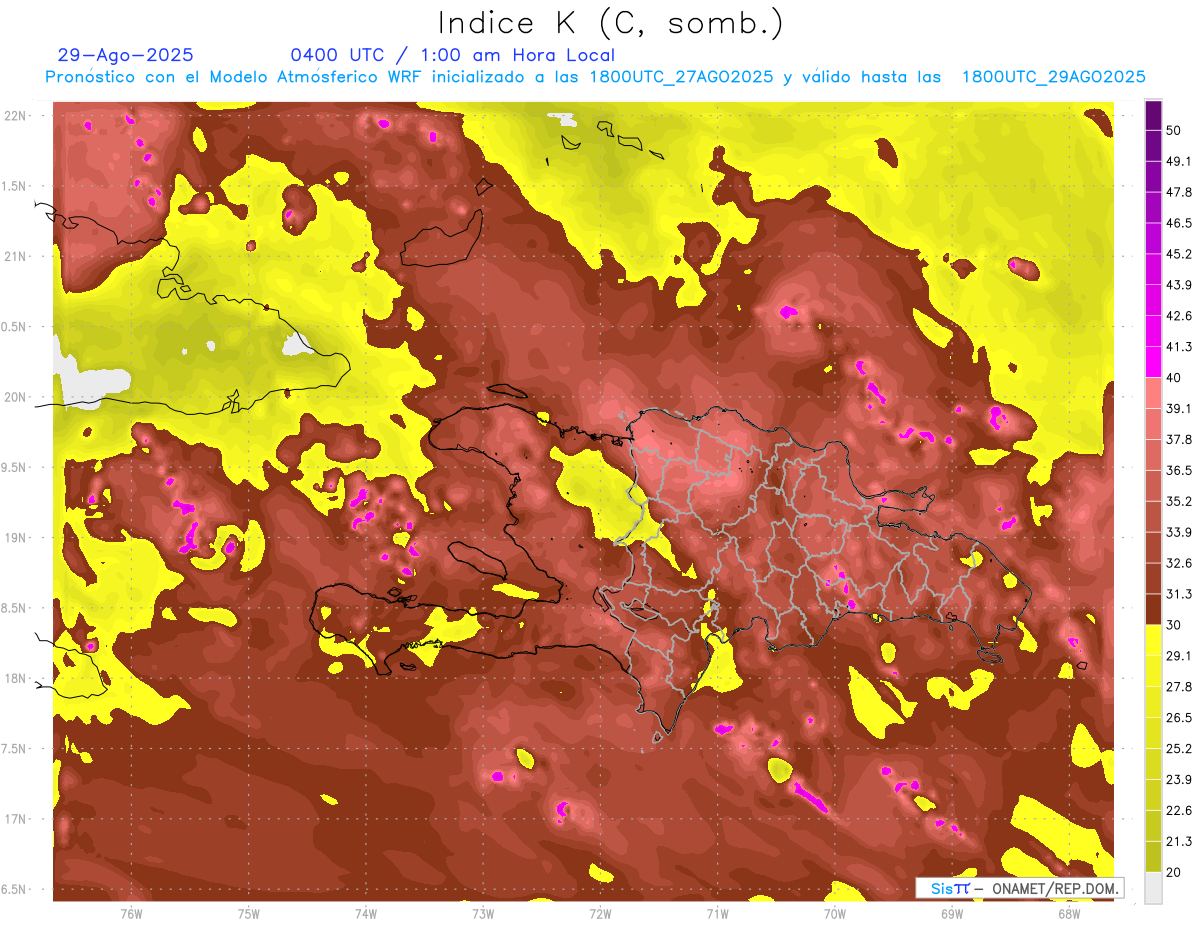Click the longitude label "74W"
This screenshot has width=1200, height=927.
point(365,913)
